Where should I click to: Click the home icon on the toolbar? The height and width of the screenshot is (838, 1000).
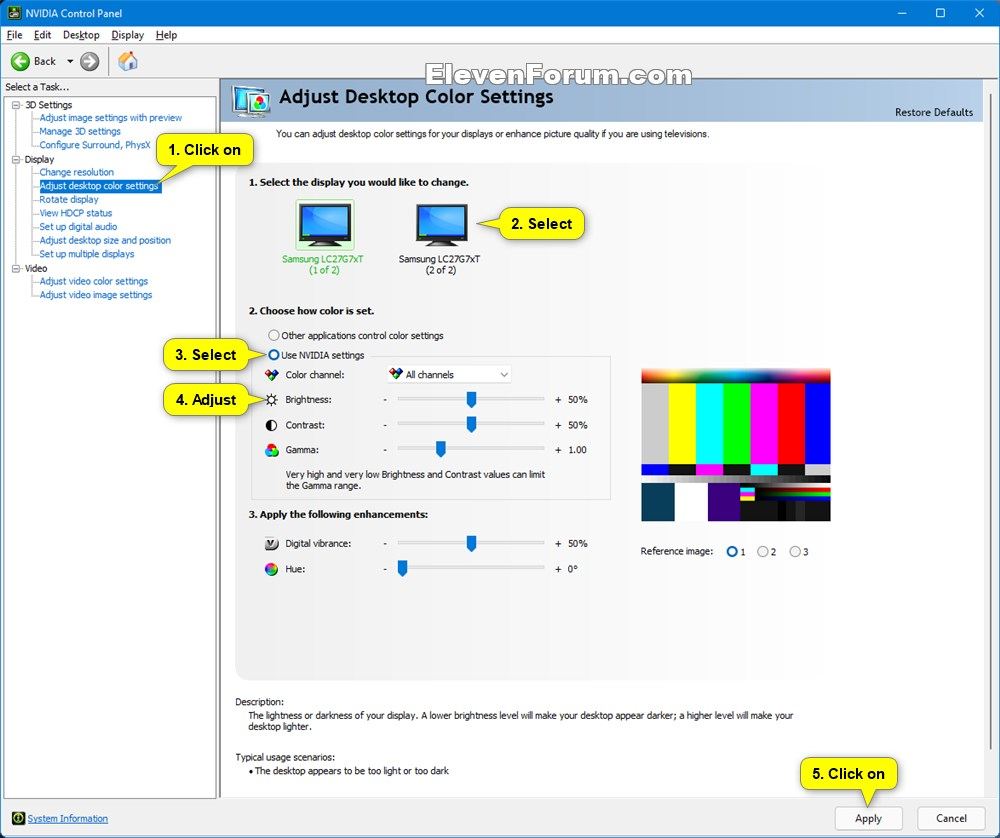pos(127,60)
